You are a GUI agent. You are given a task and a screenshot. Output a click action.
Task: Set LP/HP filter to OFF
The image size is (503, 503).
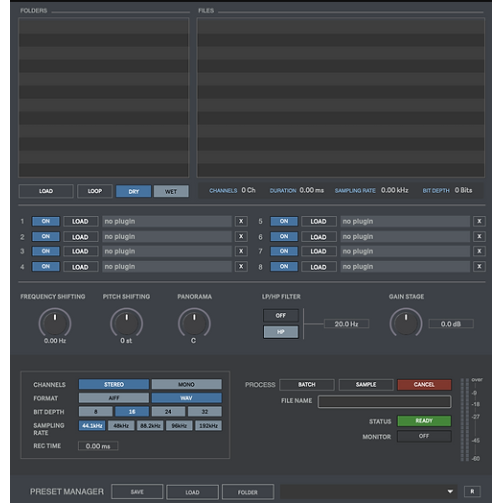[281, 315]
